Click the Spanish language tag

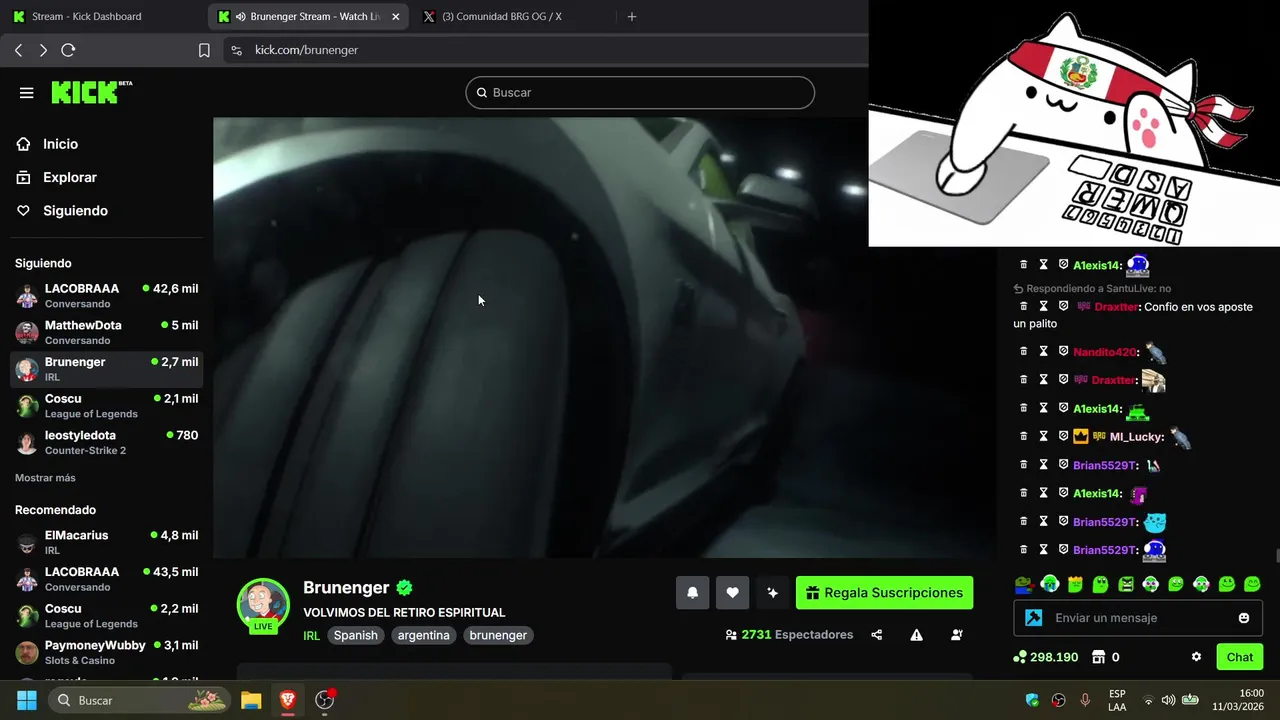tap(355, 635)
